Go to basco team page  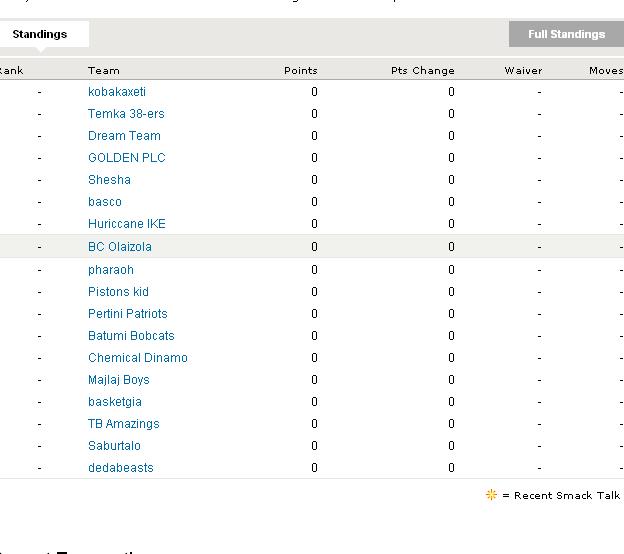point(105,202)
